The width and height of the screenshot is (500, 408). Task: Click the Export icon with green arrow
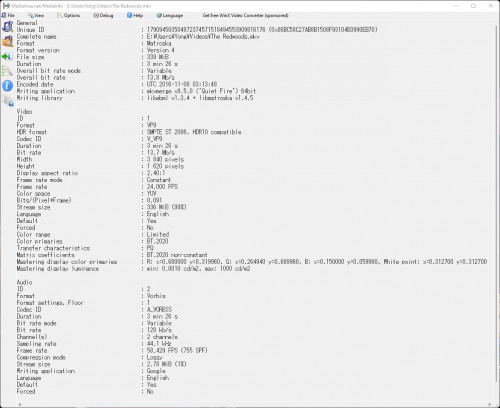(7, 57)
